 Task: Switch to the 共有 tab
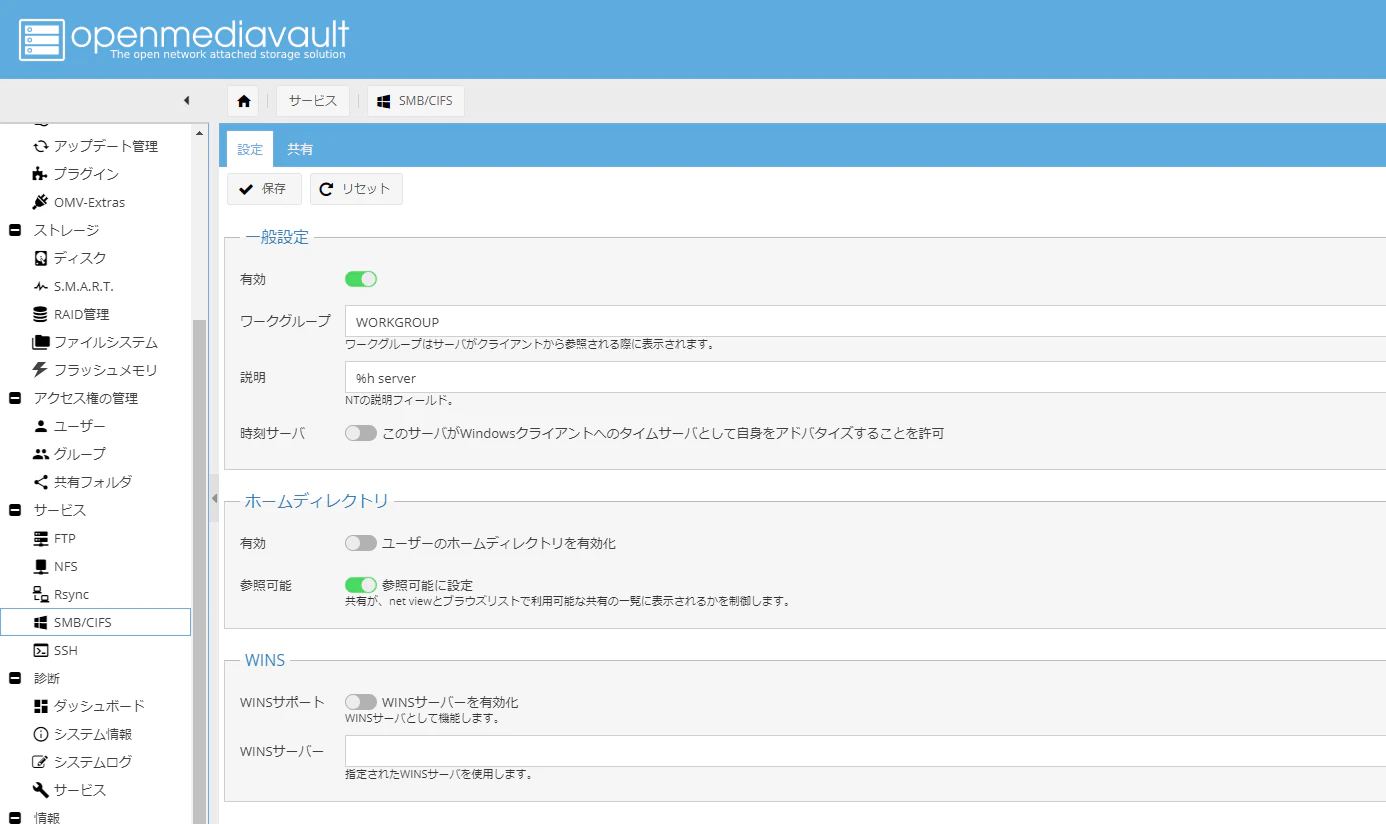(301, 148)
